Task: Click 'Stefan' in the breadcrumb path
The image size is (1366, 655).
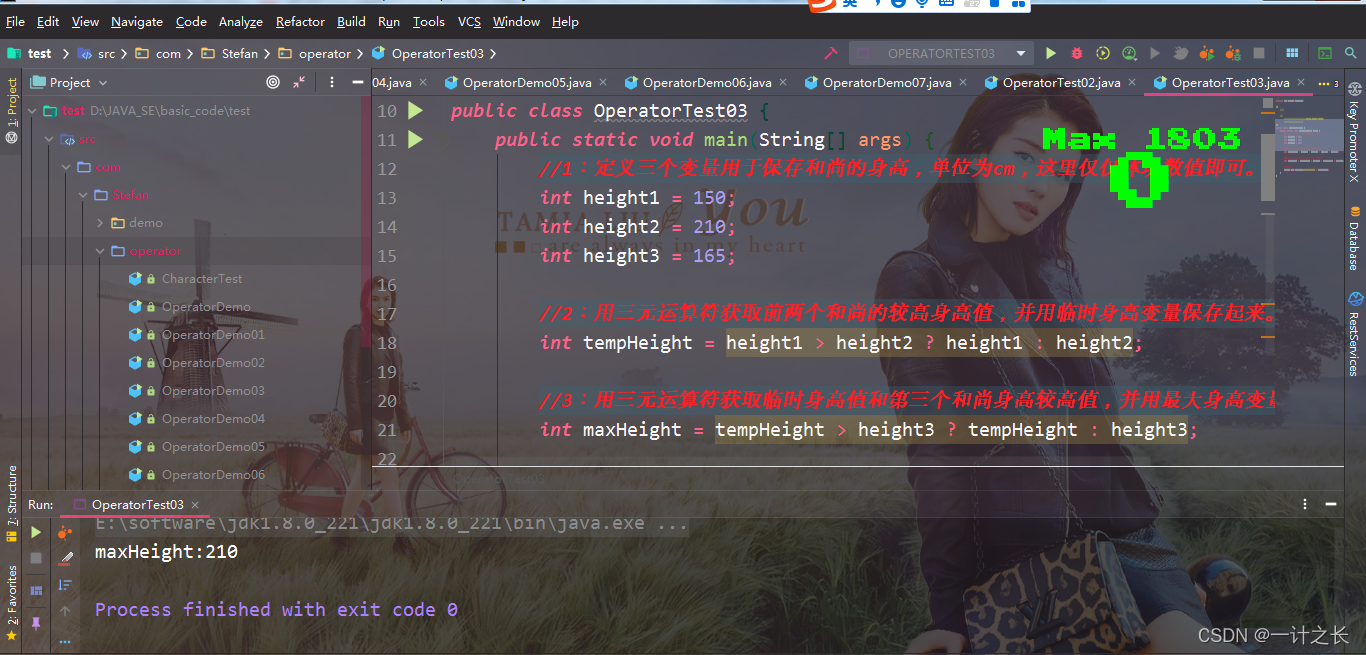Action: [240, 54]
